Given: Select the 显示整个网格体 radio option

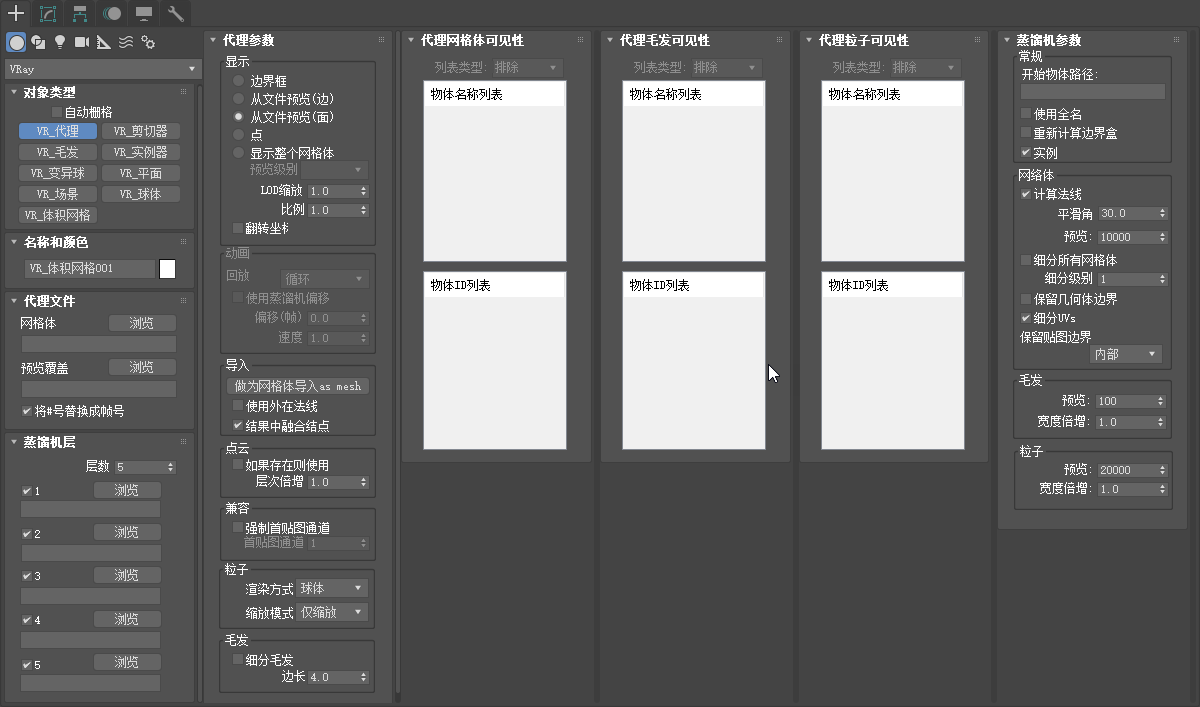Looking at the screenshot, I should [x=238, y=153].
